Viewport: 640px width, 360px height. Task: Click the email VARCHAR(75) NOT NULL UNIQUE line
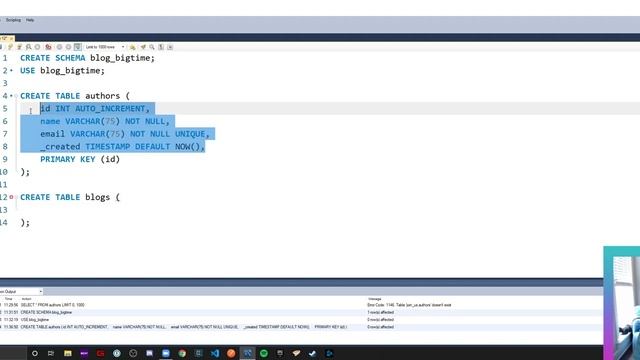tap(124, 134)
